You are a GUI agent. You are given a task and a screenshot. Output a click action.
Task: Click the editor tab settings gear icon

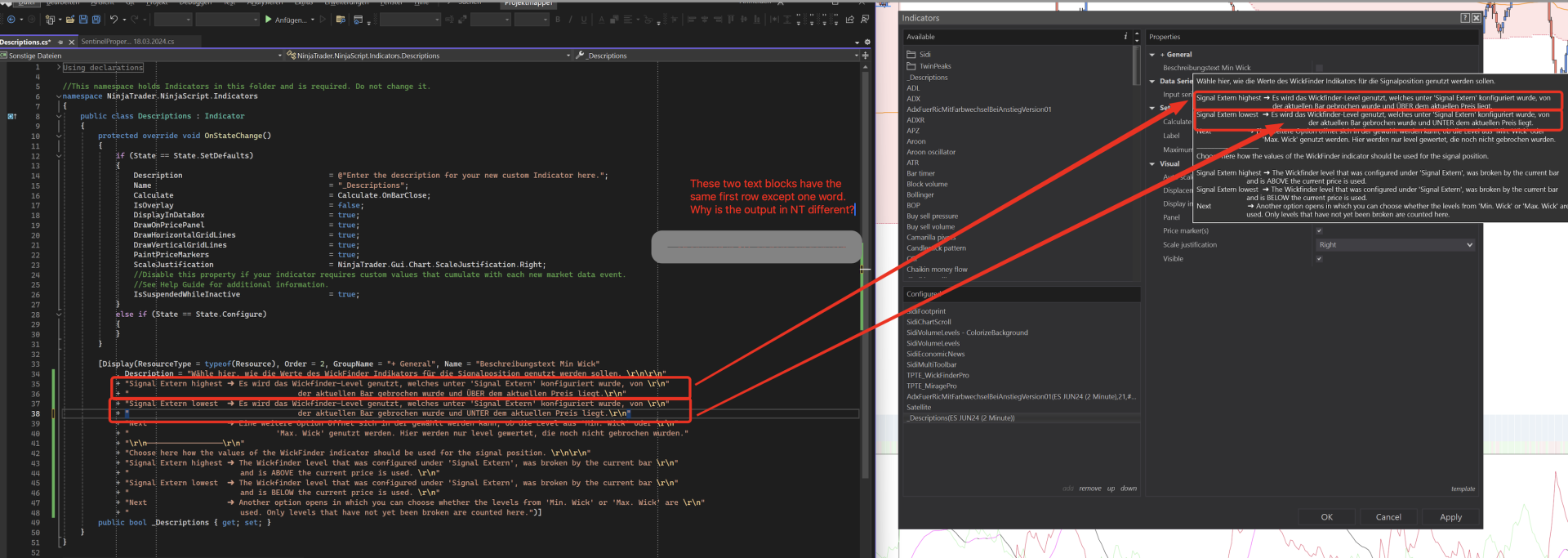click(867, 42)
